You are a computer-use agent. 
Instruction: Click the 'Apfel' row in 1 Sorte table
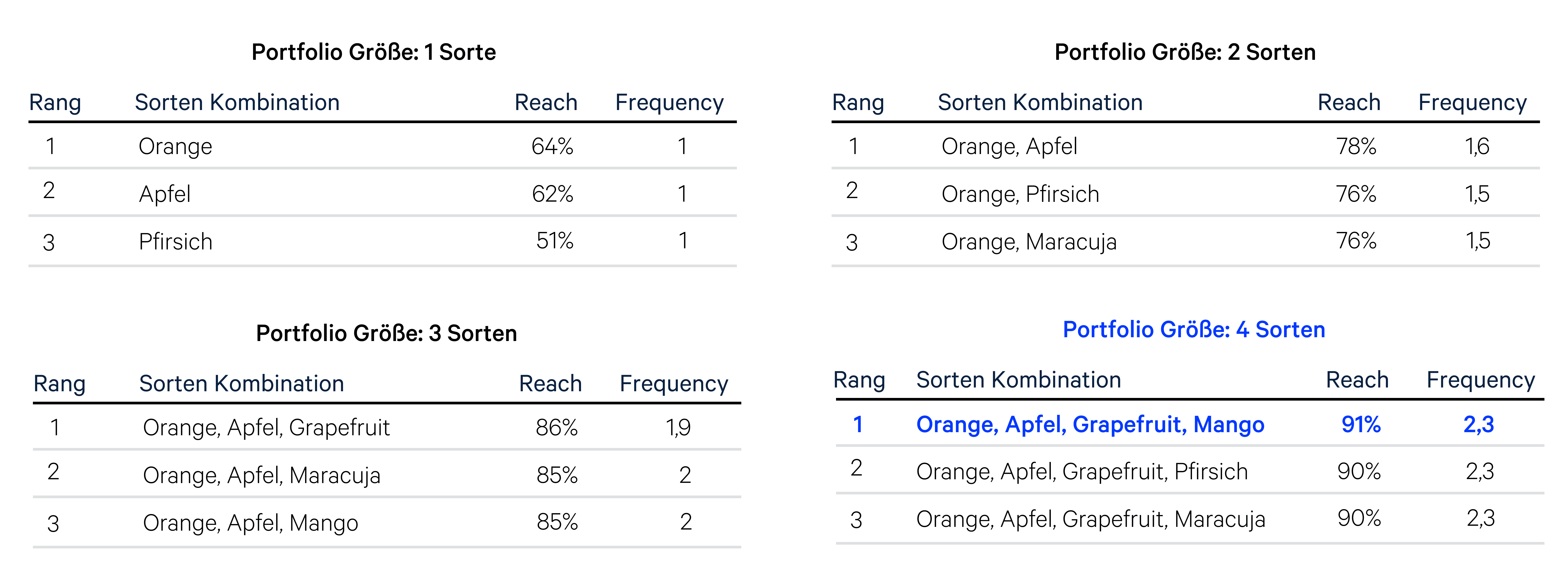click(382, 193)
